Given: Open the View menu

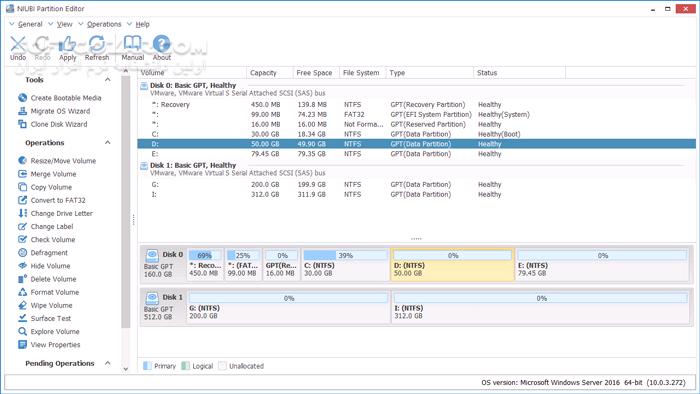Looking at the screenshot, I should click(x=64, y=24).
